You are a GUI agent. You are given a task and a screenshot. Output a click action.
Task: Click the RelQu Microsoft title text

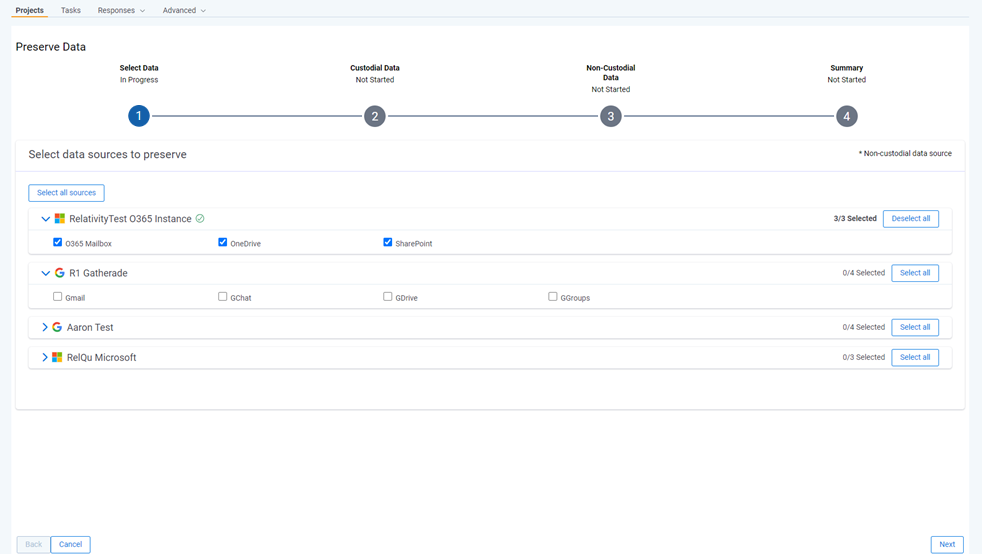pos(101,357)
